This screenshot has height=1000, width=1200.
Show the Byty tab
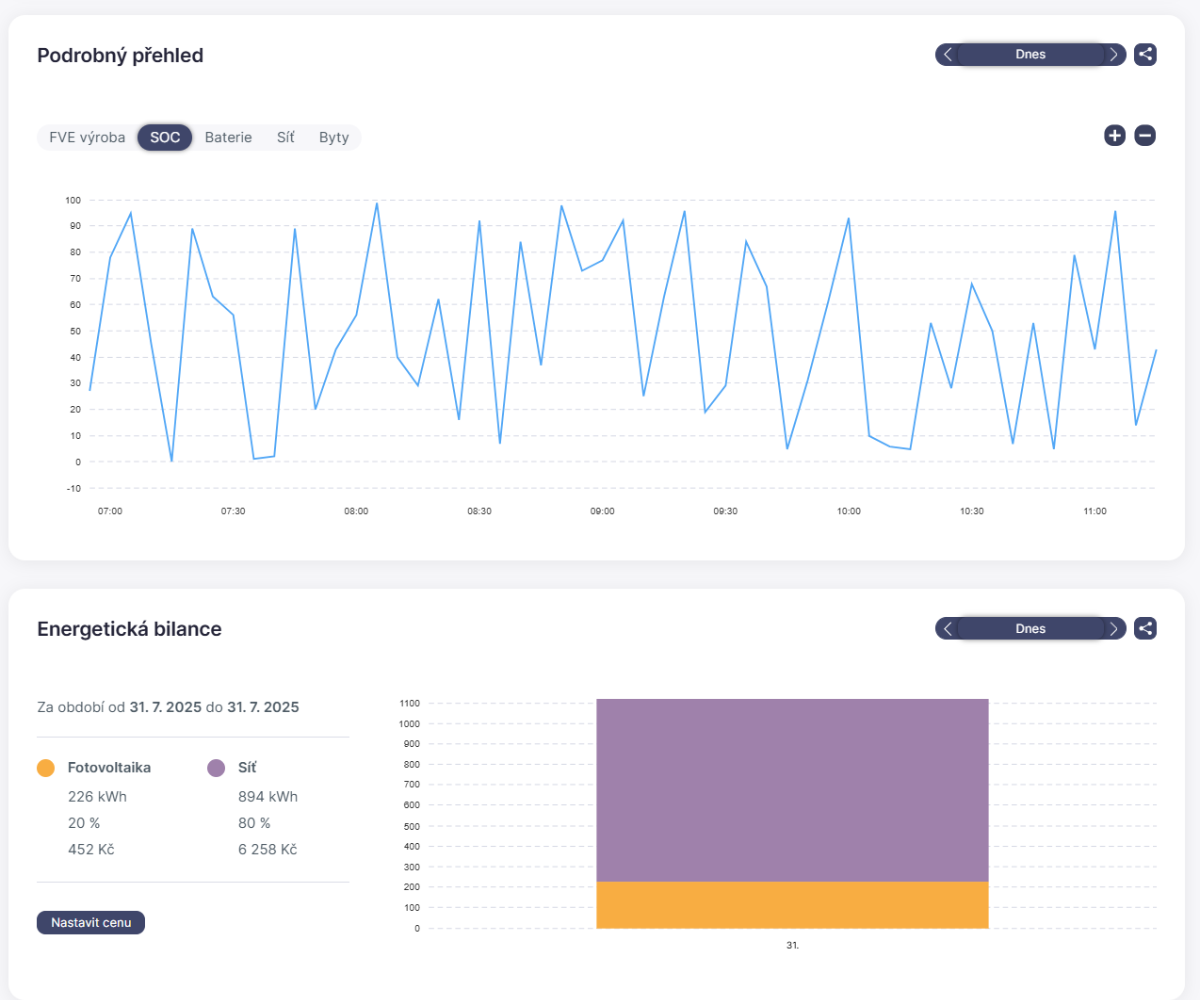click(x=334, y=138)
